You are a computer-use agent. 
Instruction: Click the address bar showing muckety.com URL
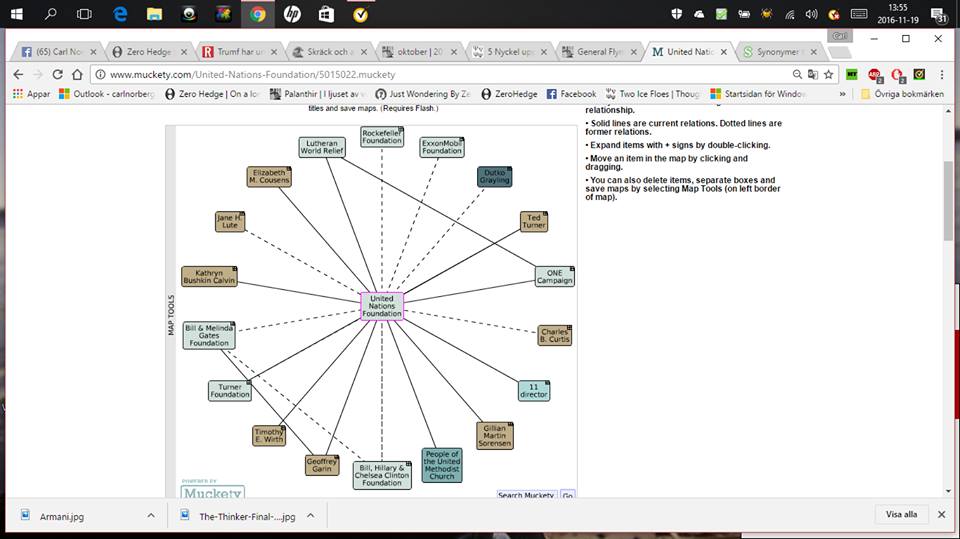[440, 74]
